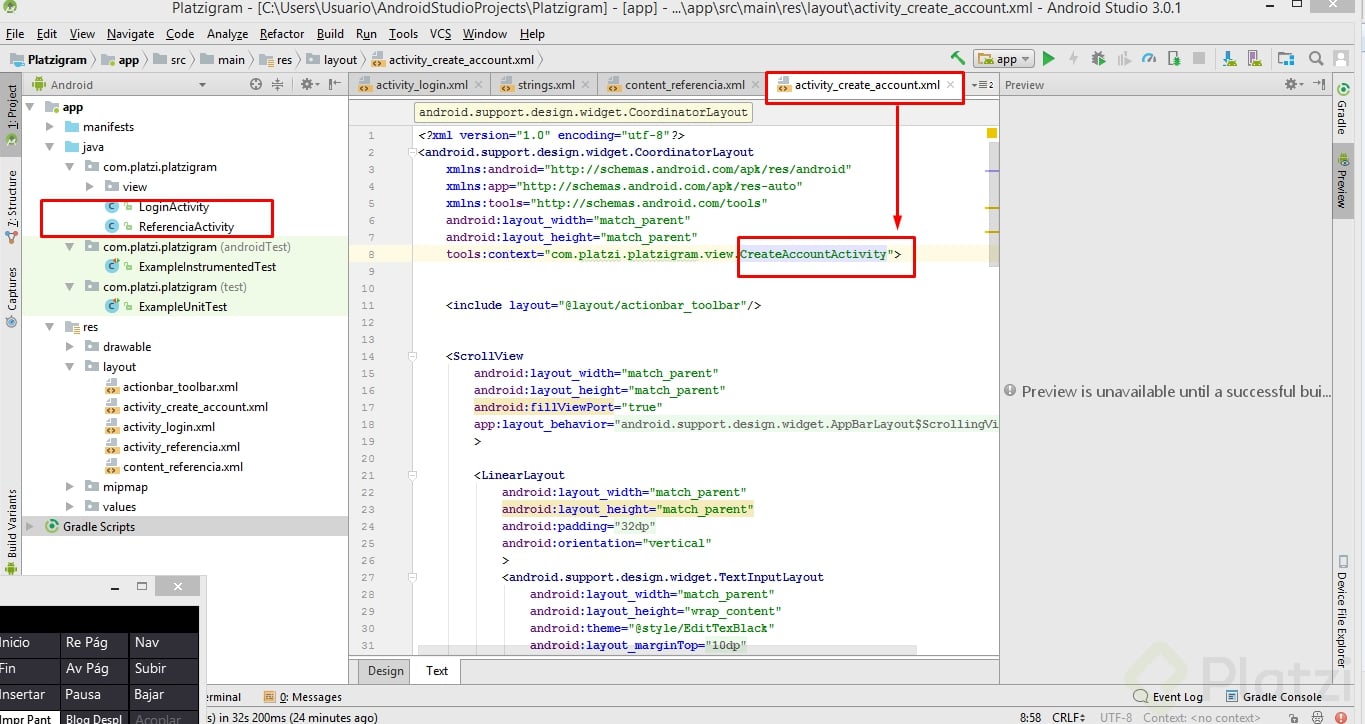Build the project with the hammer icon
Image resolution: width=1365 pixels, height=724 pixels.
[x=958, y=59]
